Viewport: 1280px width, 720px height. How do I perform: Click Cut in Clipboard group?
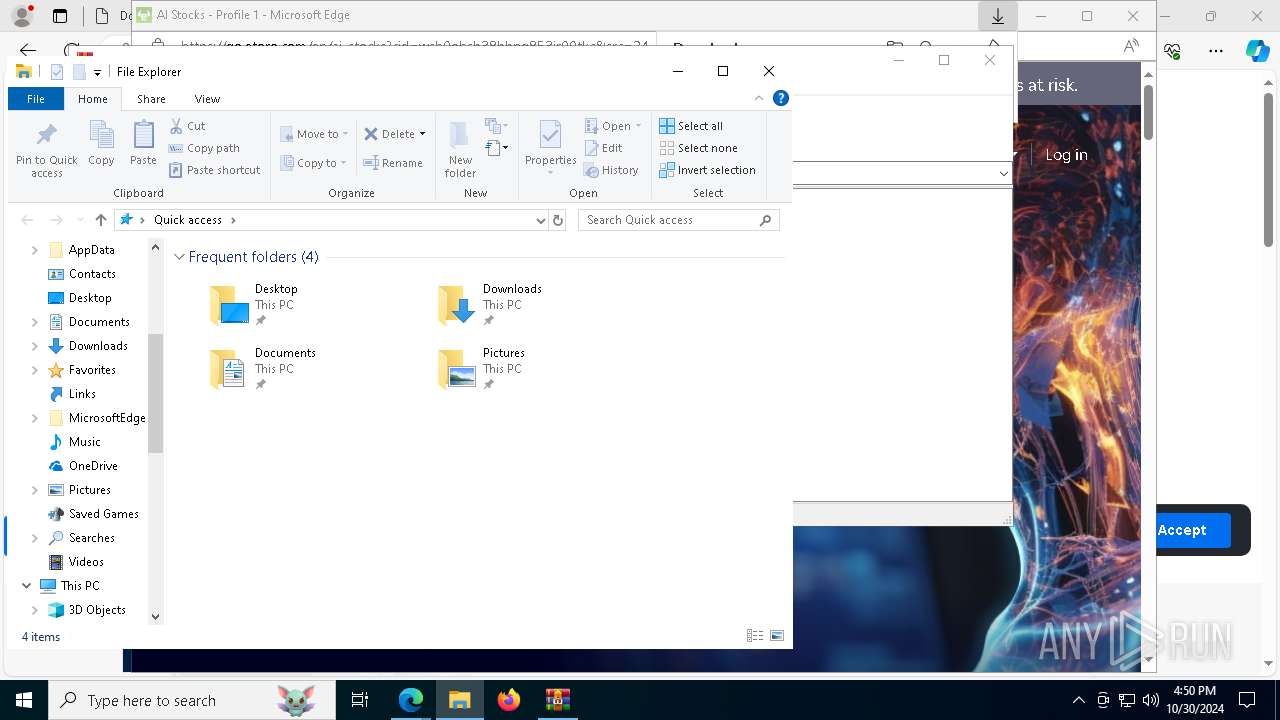(187, 126)
